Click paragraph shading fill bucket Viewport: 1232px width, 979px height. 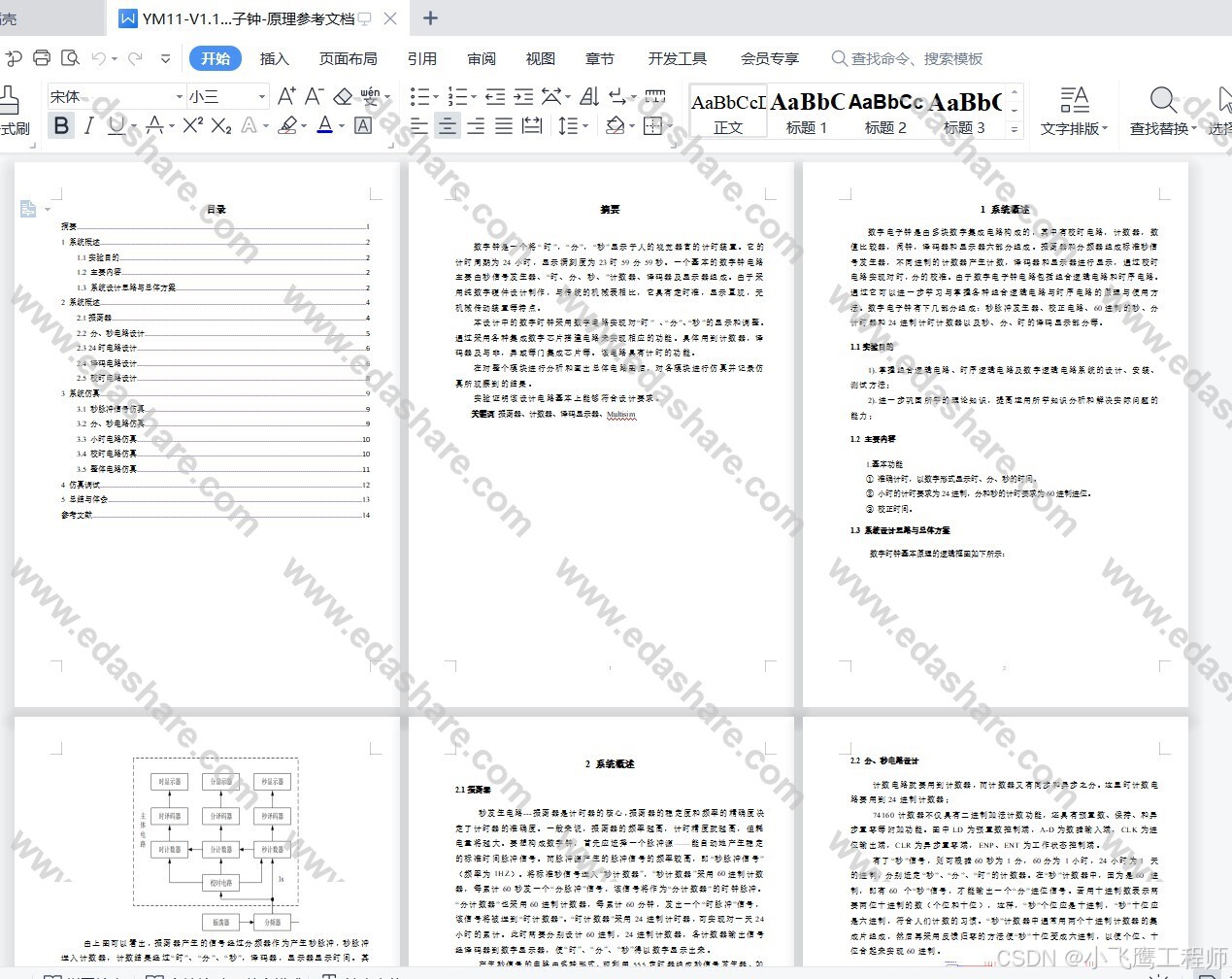coord(614,125)
